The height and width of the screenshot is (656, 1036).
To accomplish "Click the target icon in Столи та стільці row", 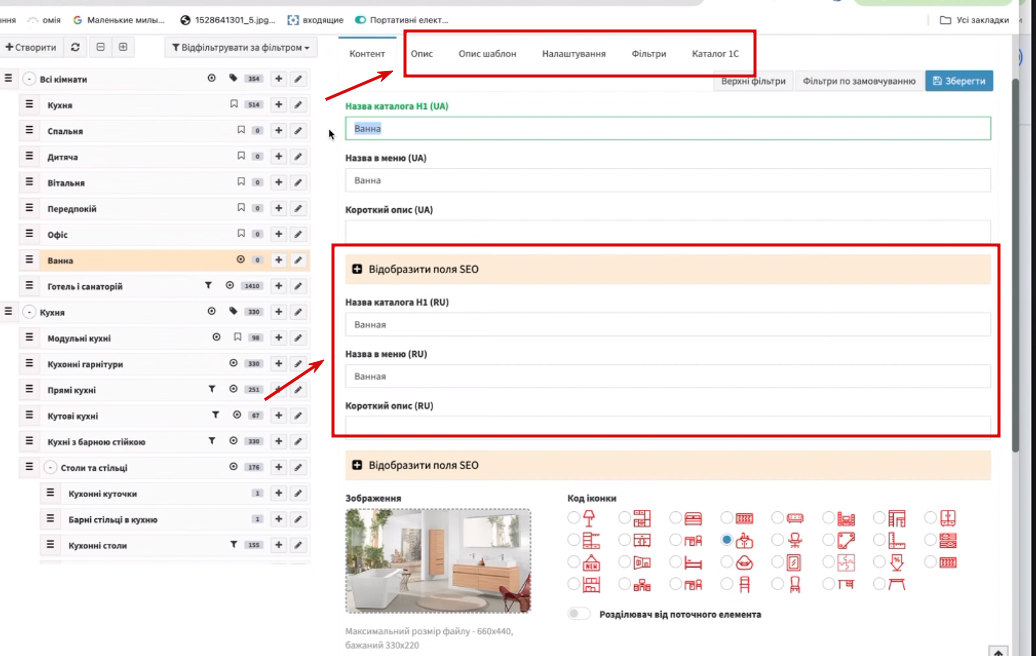I will [233, 467].
